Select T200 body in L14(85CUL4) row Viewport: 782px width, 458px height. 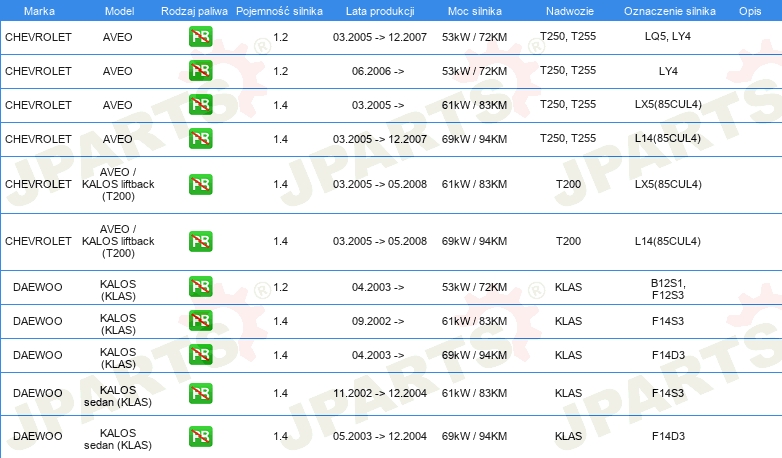click(569, 241)
